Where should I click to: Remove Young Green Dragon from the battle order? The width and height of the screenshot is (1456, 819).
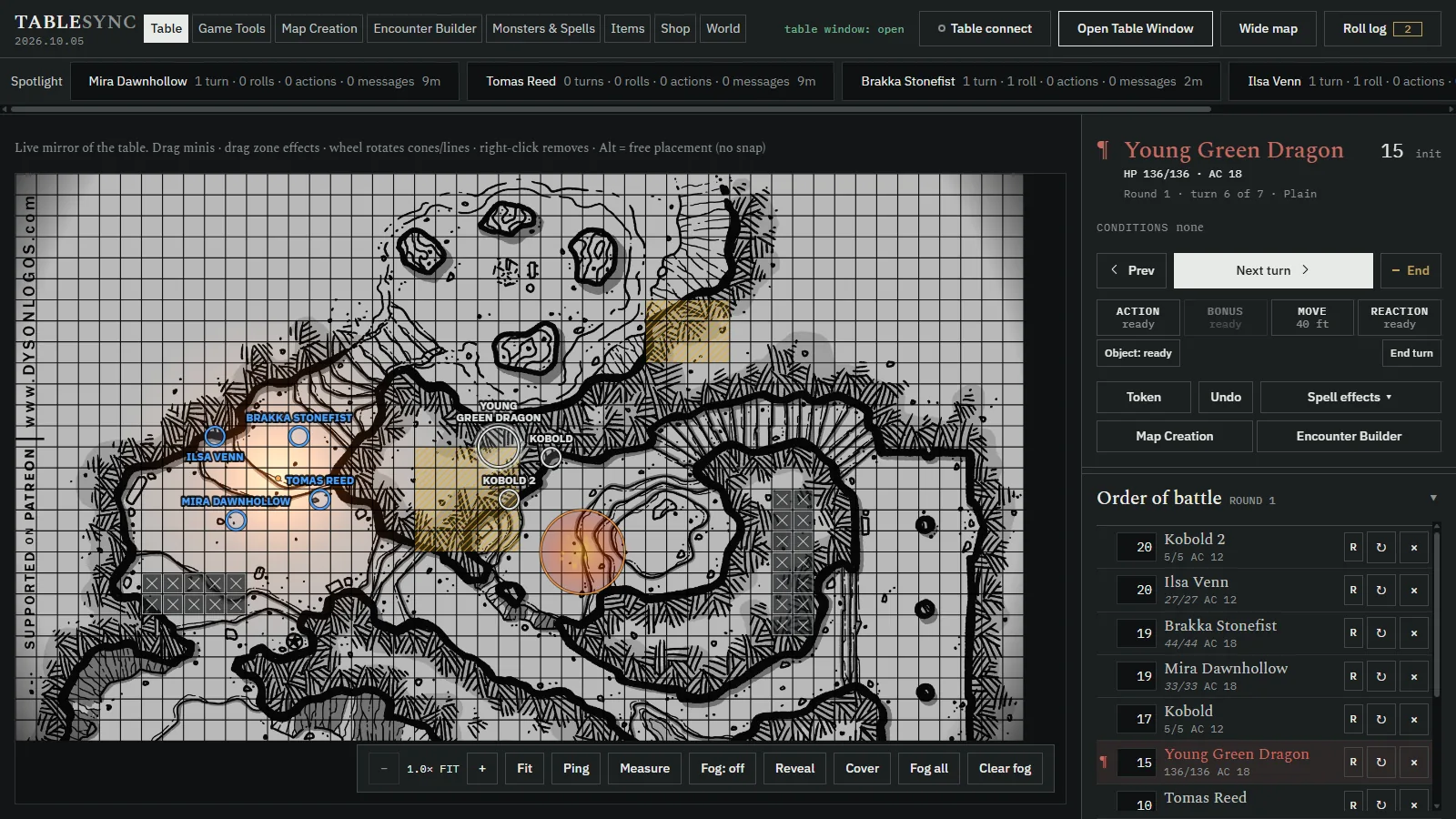[x=1414, y=762]
